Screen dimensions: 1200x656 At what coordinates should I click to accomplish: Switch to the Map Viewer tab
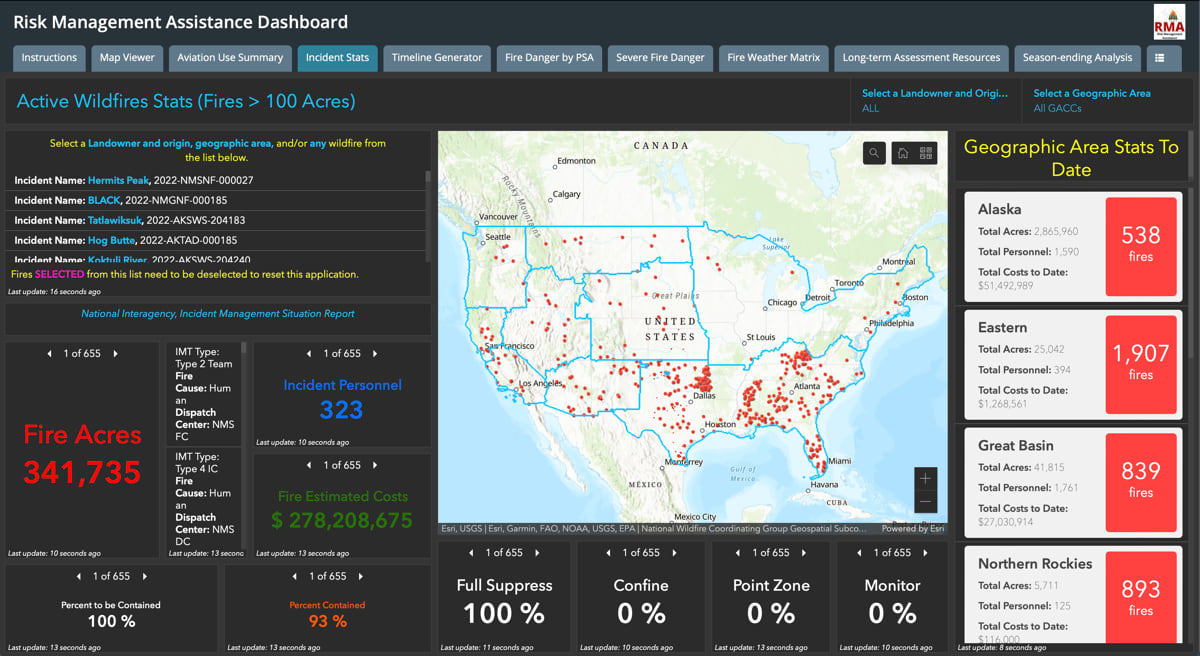126,58
